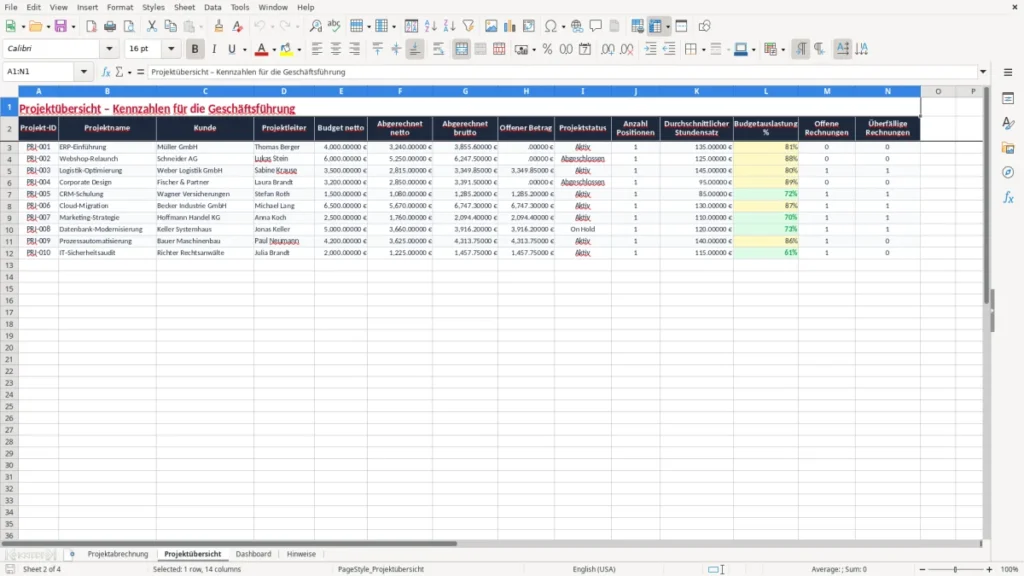Click the Copy icon

click(170, 26)
